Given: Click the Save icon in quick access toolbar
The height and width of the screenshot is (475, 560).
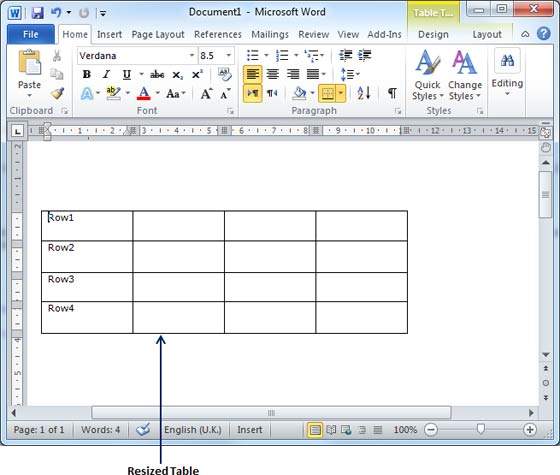Looking at the screenshot, I should pyautogui.click(x=37, y=13).
